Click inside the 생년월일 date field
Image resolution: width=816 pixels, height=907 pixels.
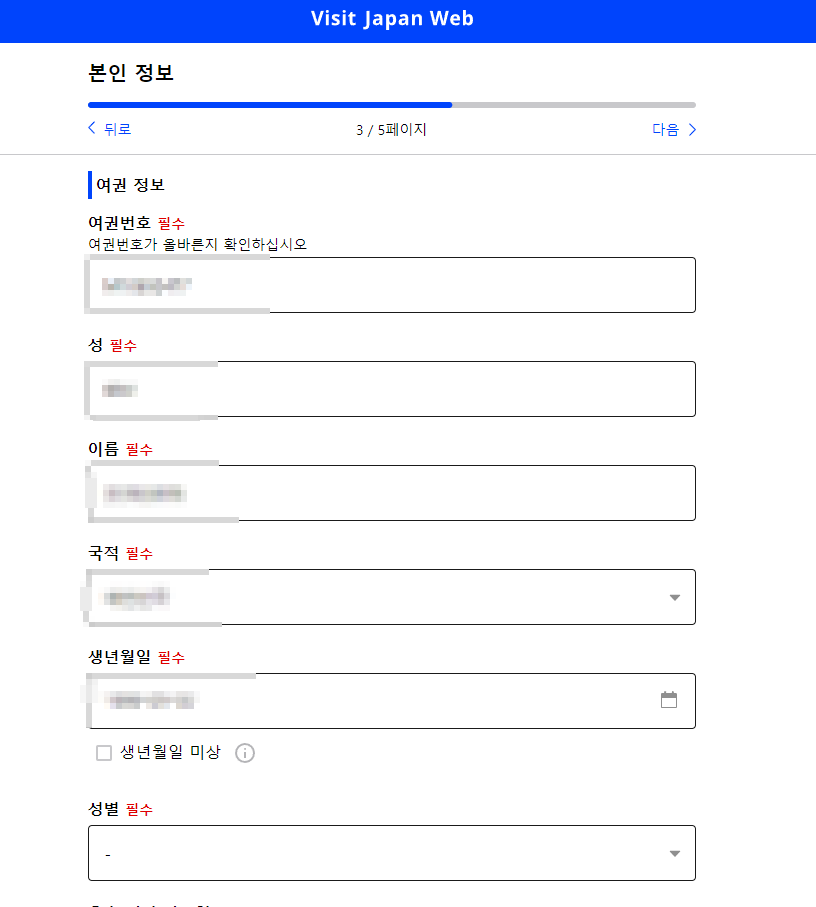click(x=380, y=701)
